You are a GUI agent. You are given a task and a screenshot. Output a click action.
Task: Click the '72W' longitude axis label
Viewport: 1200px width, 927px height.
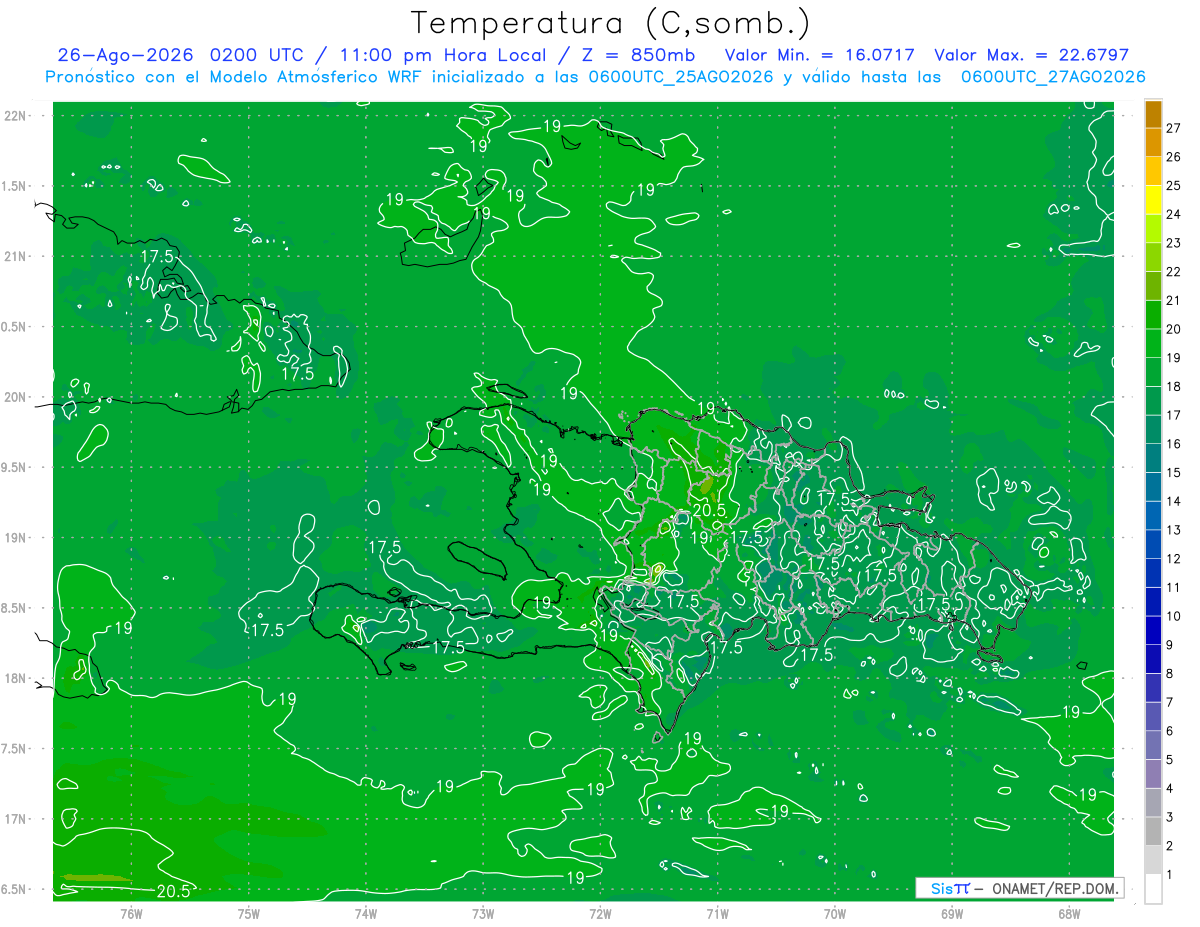pyautogui.click(x=600, y=914)
